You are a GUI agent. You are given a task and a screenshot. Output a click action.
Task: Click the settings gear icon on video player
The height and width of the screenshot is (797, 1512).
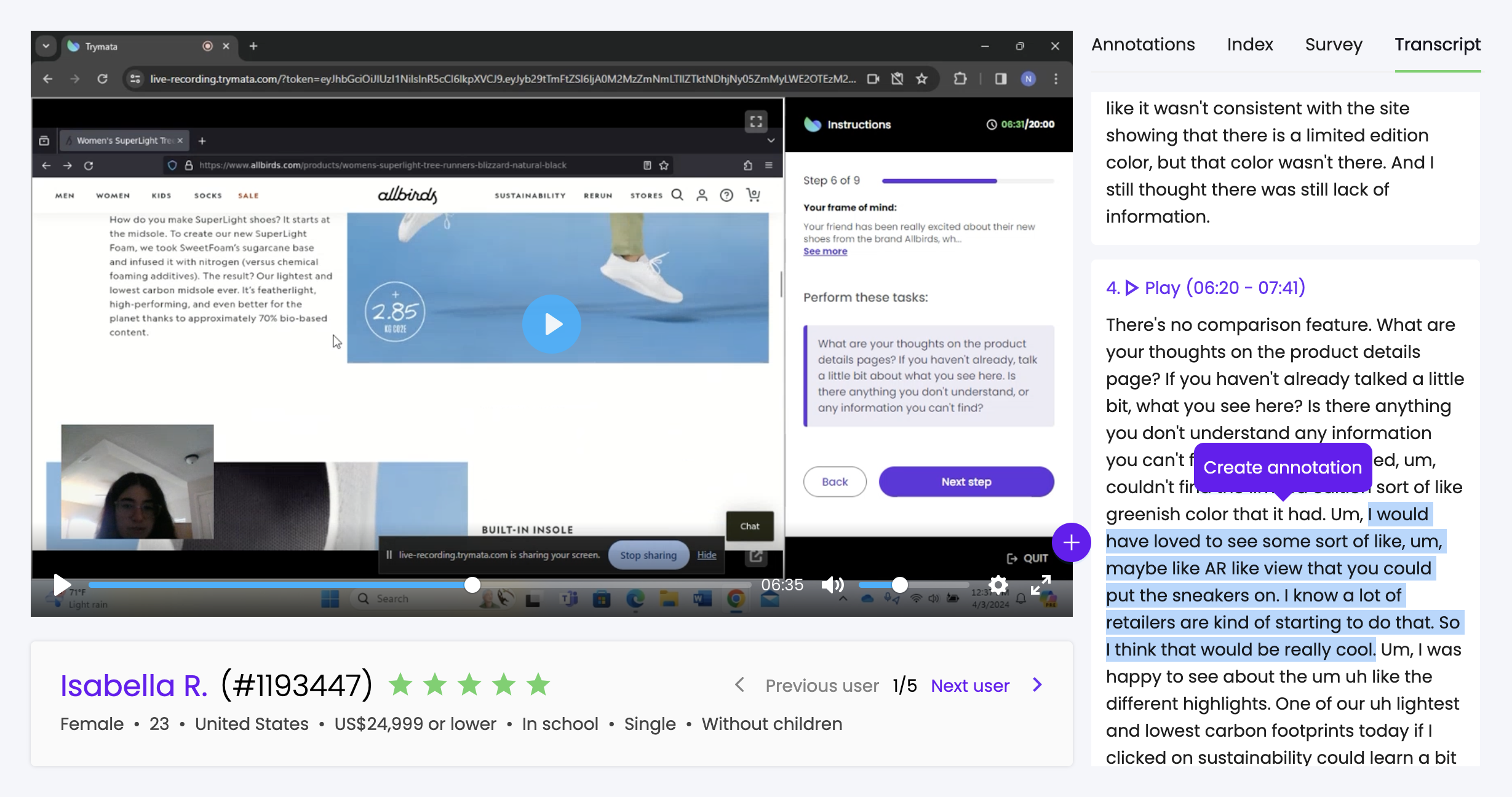[x=997, y=585]
